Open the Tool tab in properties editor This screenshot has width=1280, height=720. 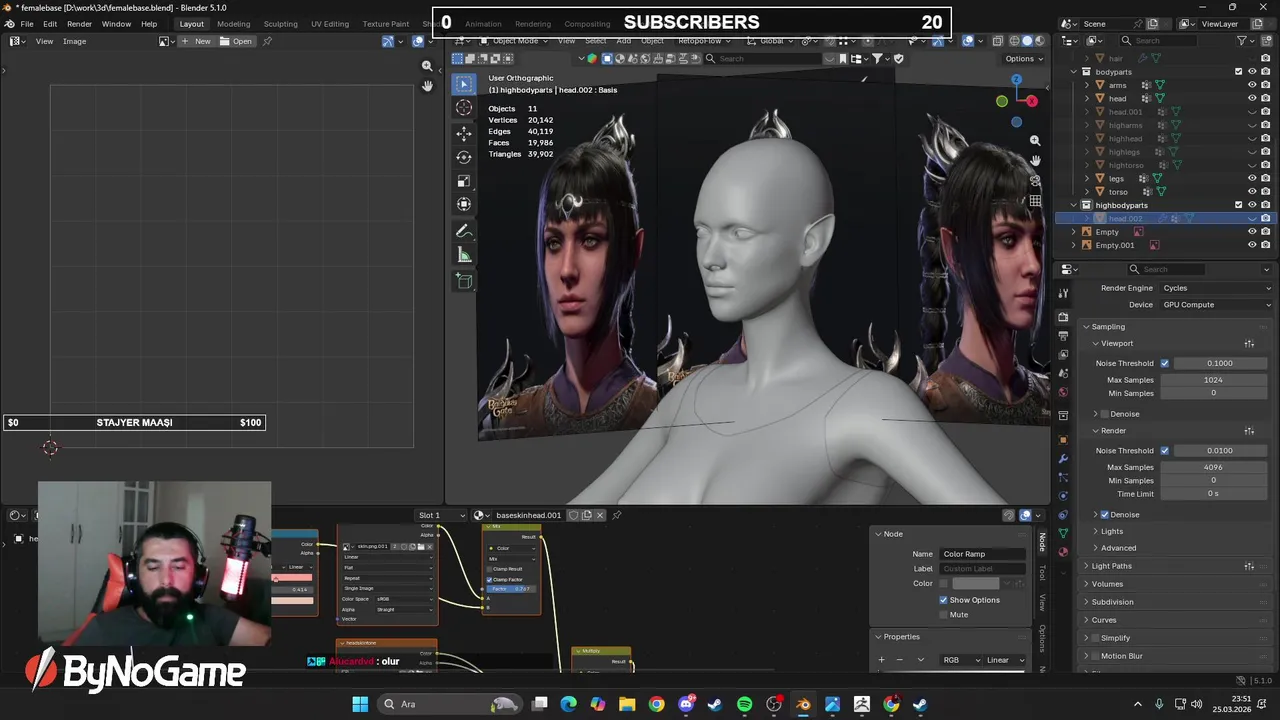click(1063, 292)
